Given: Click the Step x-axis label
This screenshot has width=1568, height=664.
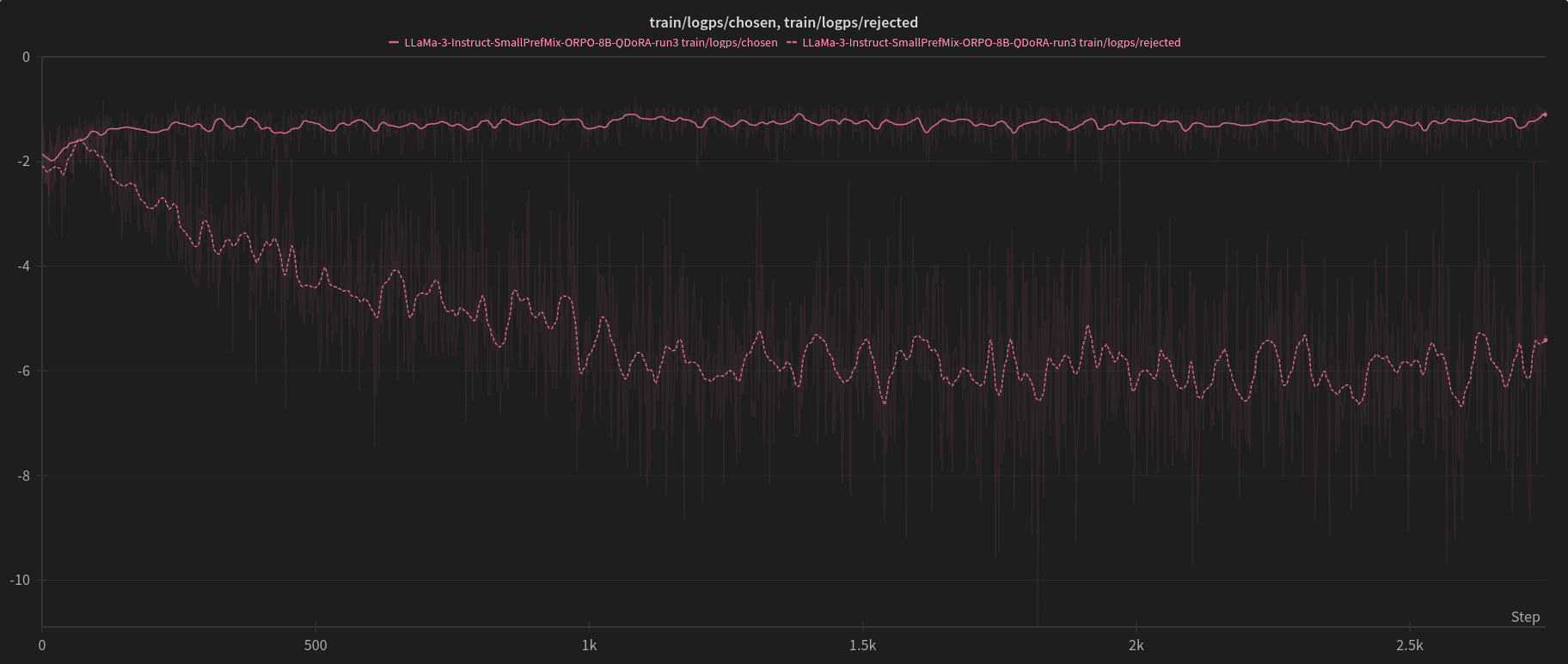Looking at the screenshot, I should (1525, 617).
